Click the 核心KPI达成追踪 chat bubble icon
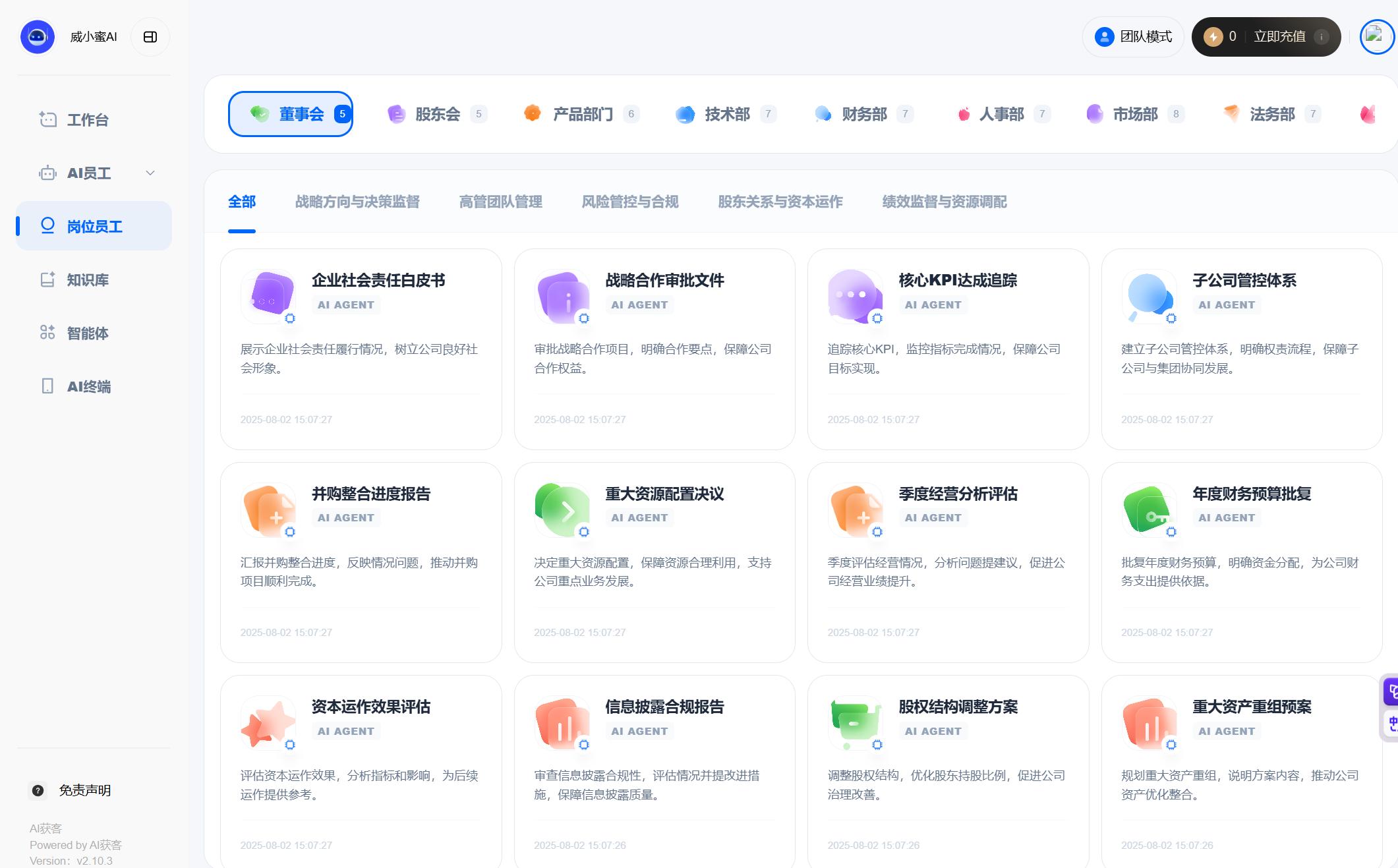 coord(856,296)
